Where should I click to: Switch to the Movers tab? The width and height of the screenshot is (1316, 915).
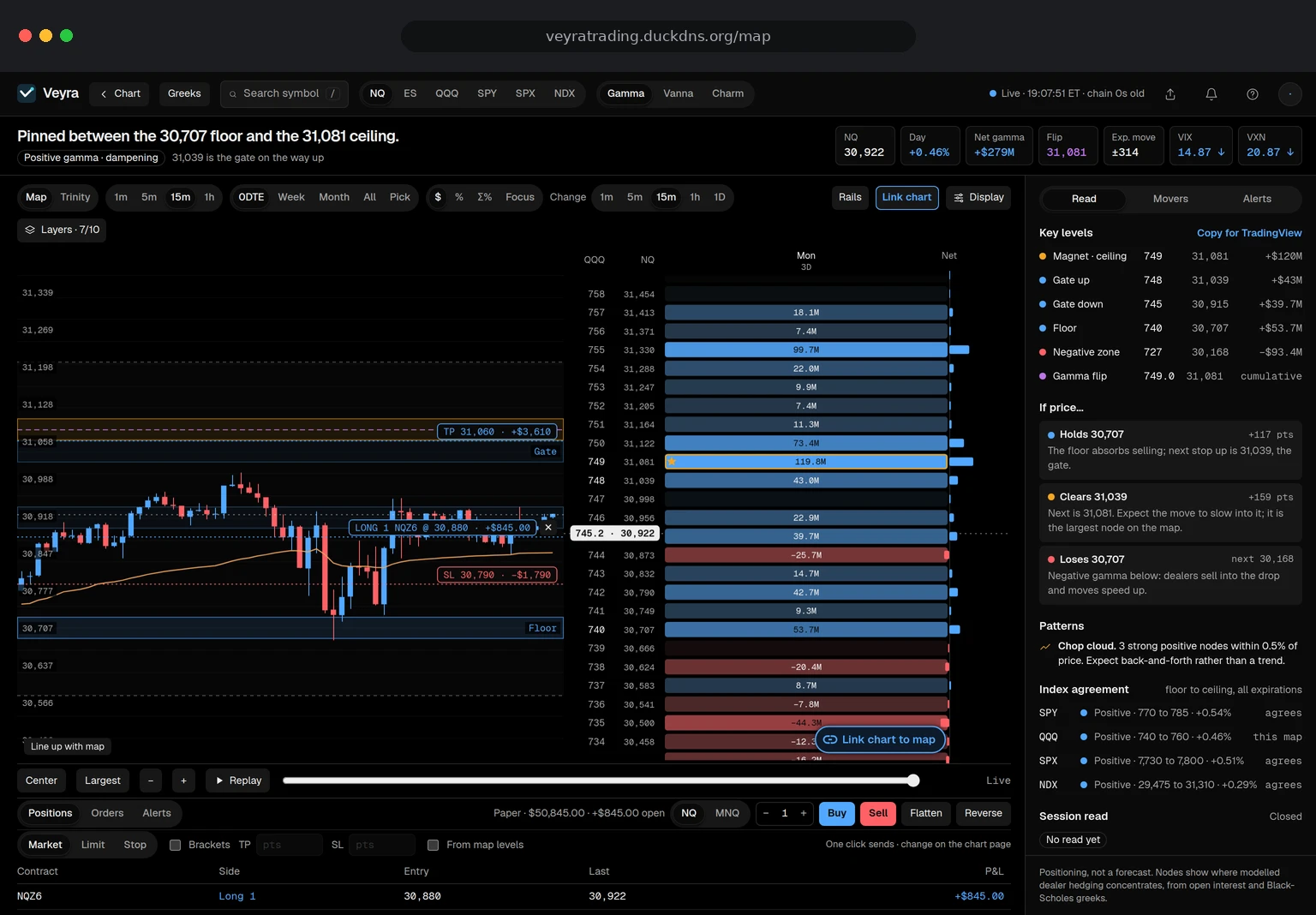(1170, 199)
